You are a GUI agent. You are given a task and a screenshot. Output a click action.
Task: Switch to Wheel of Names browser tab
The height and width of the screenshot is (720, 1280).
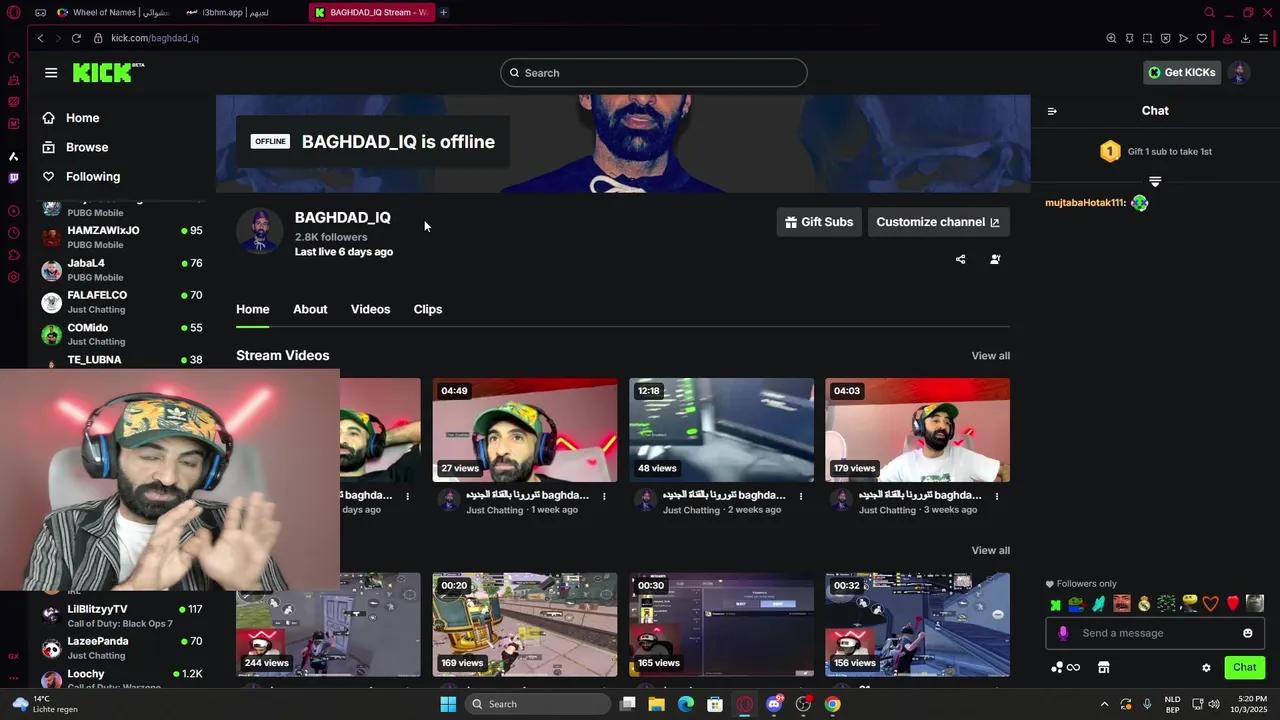(x=113, y=12)
